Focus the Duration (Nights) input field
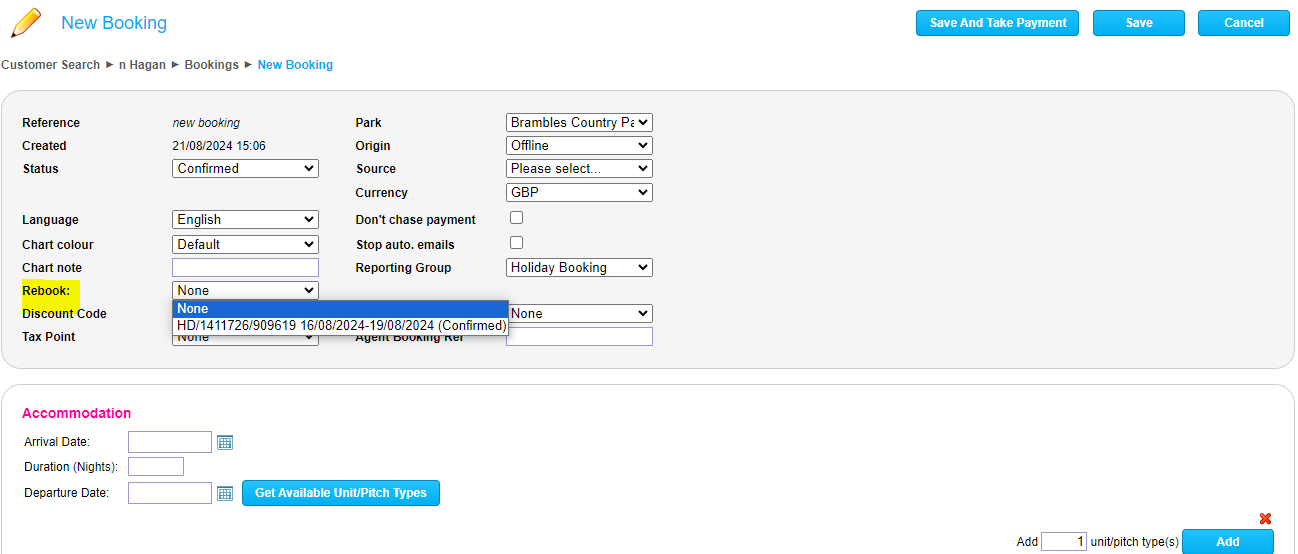The image size is (1298, 554). point(156,467)
